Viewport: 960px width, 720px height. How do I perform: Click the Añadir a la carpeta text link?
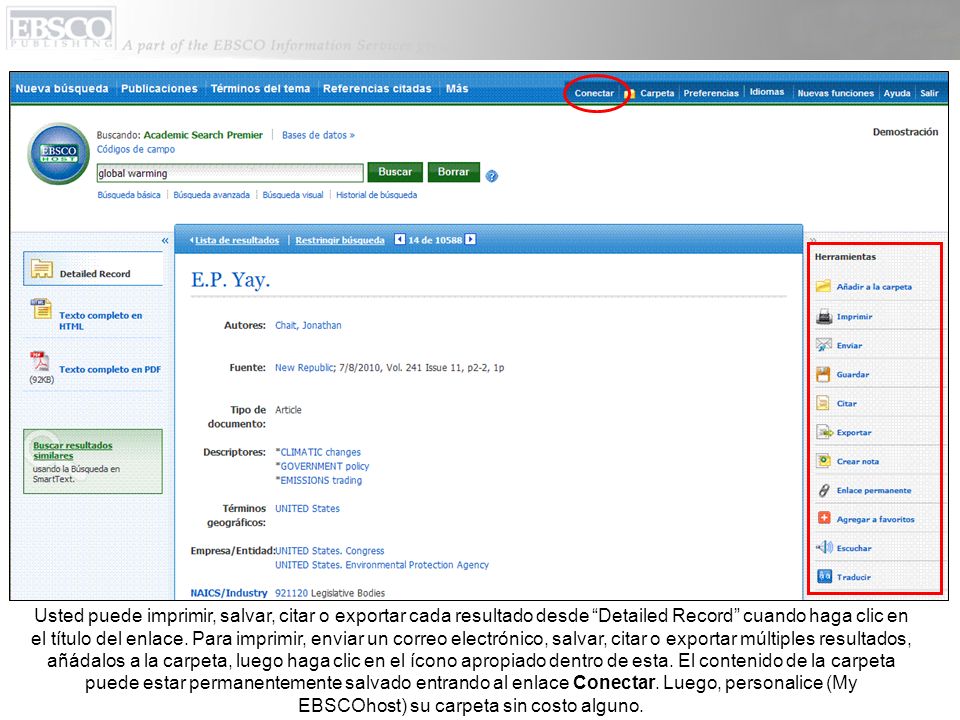point(874,287)
